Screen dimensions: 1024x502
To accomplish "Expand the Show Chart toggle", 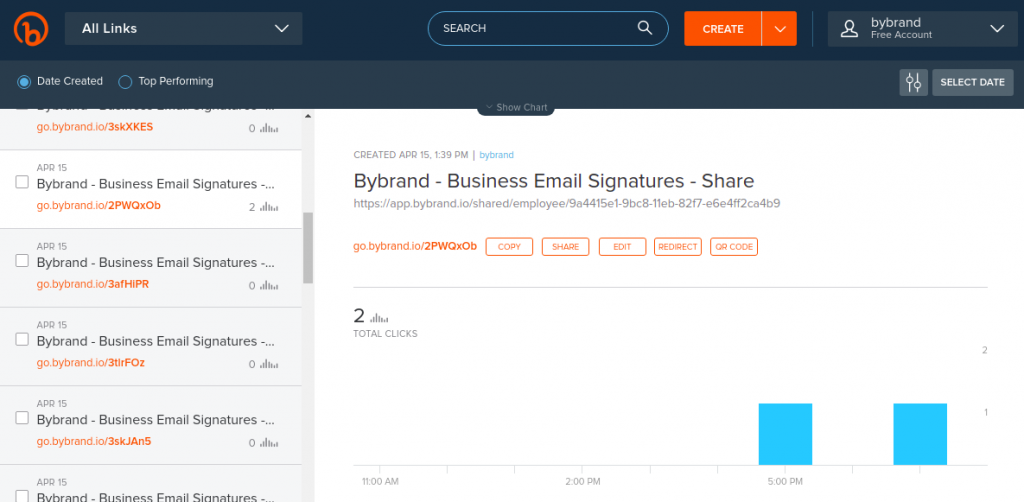I will (516, 108).
